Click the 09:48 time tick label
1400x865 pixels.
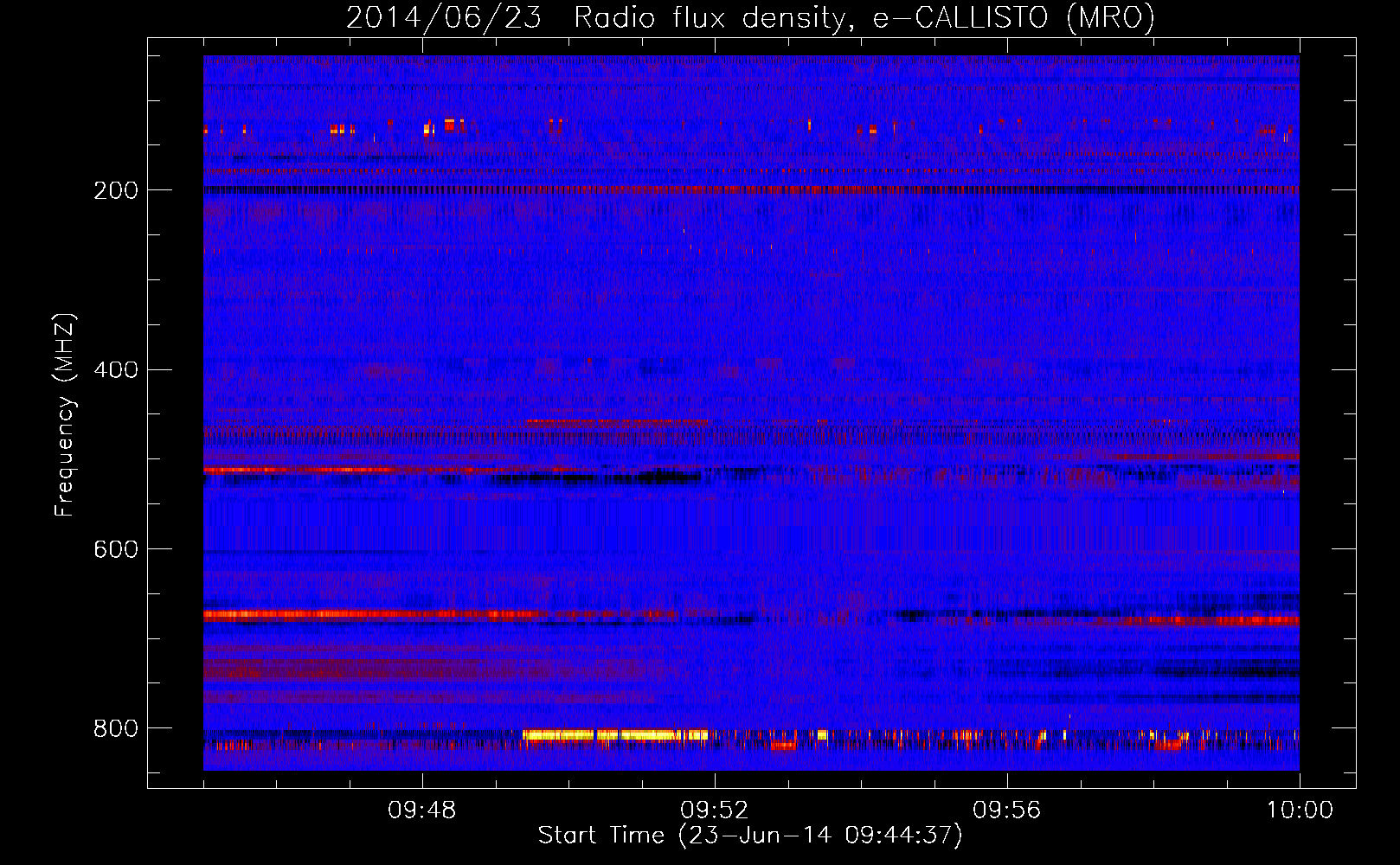tap(422, 811)
